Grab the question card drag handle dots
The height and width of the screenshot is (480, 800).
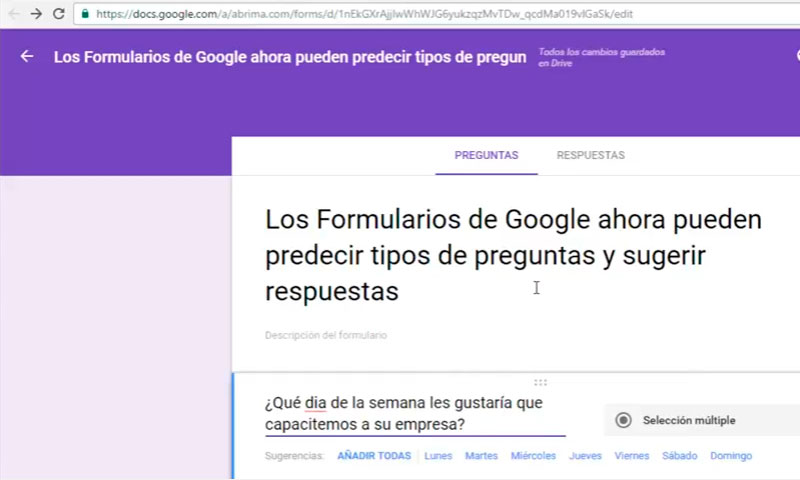(x=540, y=383)
